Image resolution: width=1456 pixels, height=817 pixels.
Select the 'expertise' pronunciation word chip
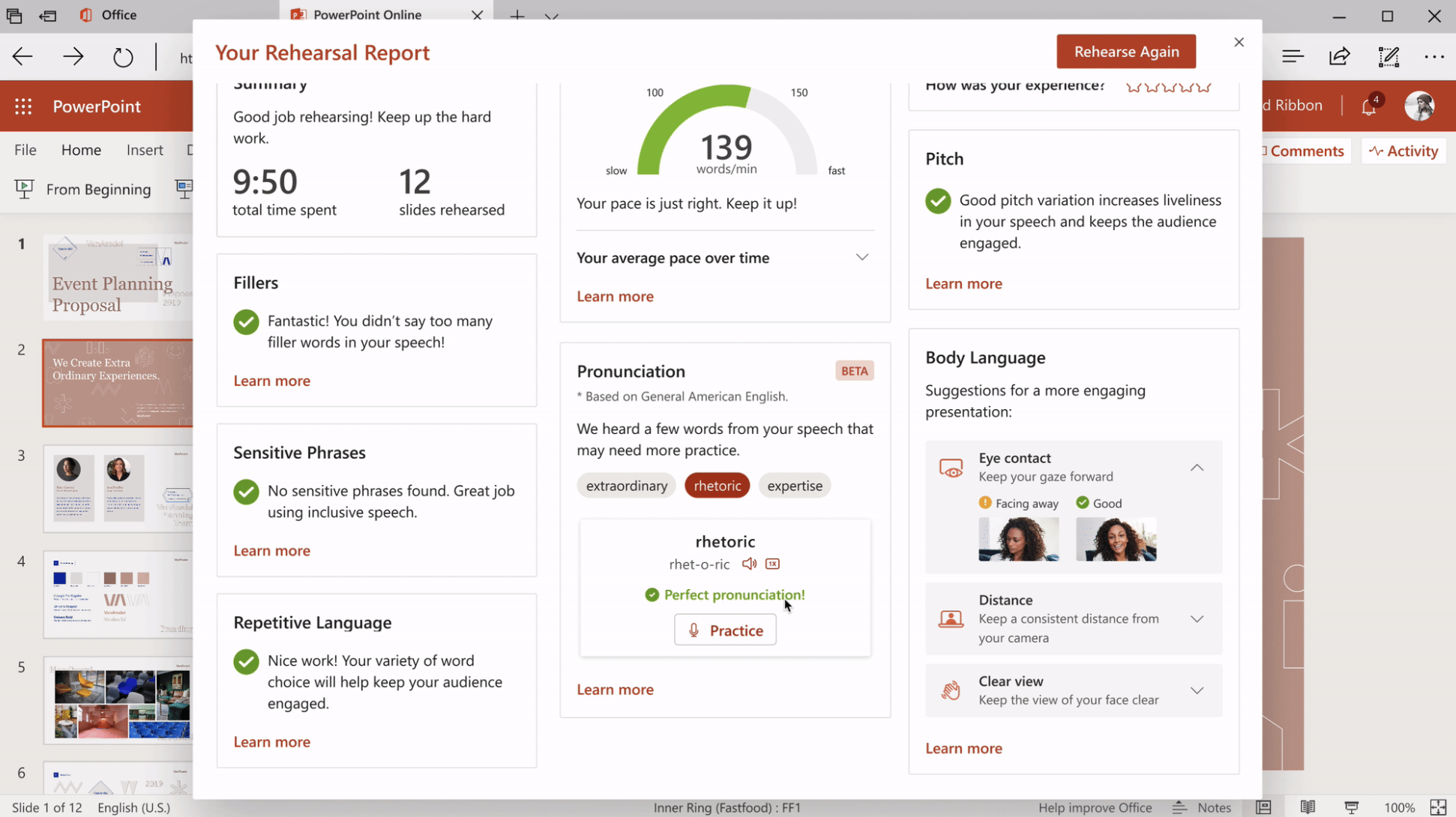coord(794,486)
